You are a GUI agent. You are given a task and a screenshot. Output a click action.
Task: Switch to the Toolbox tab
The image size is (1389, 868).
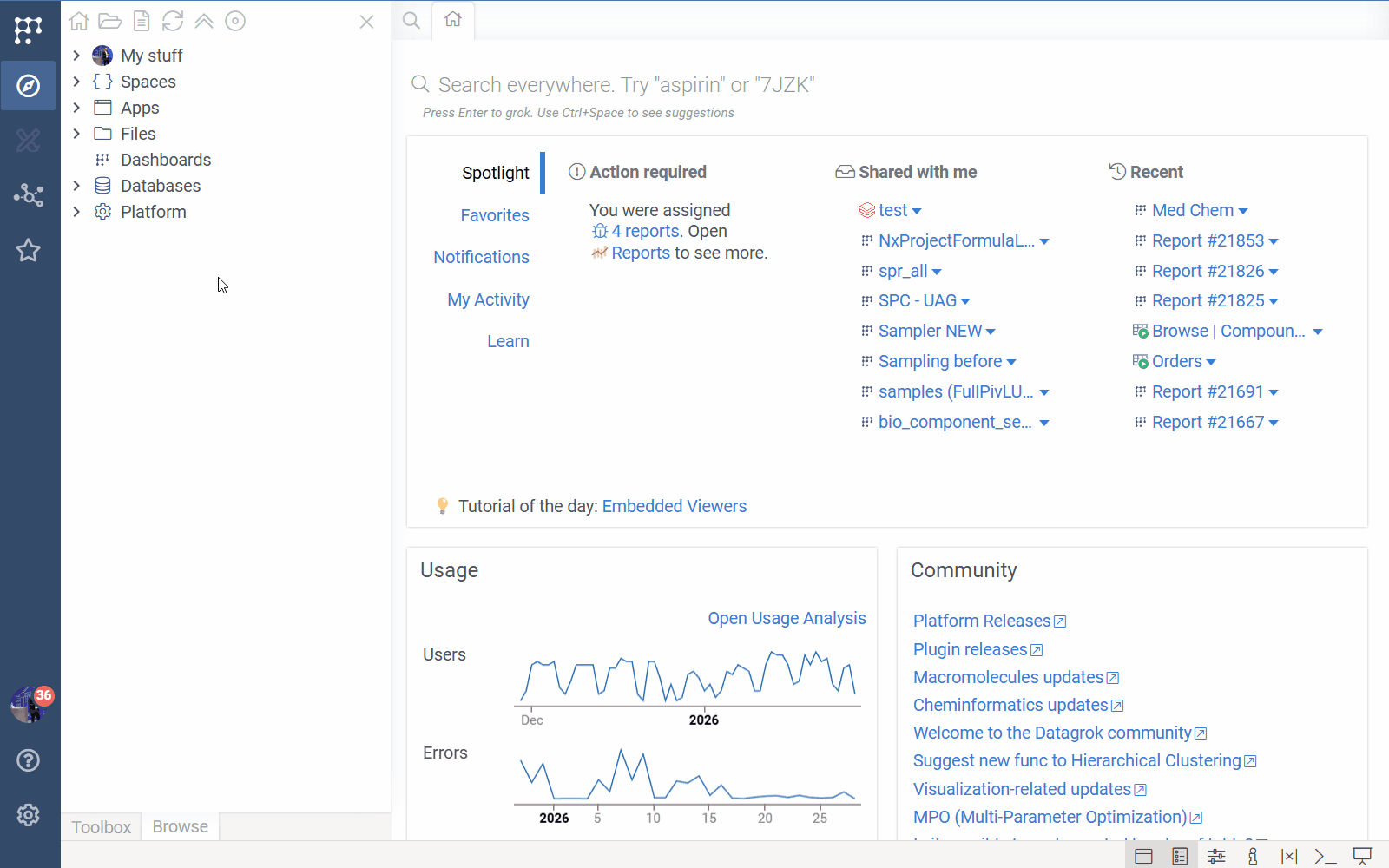coord(101,826)
